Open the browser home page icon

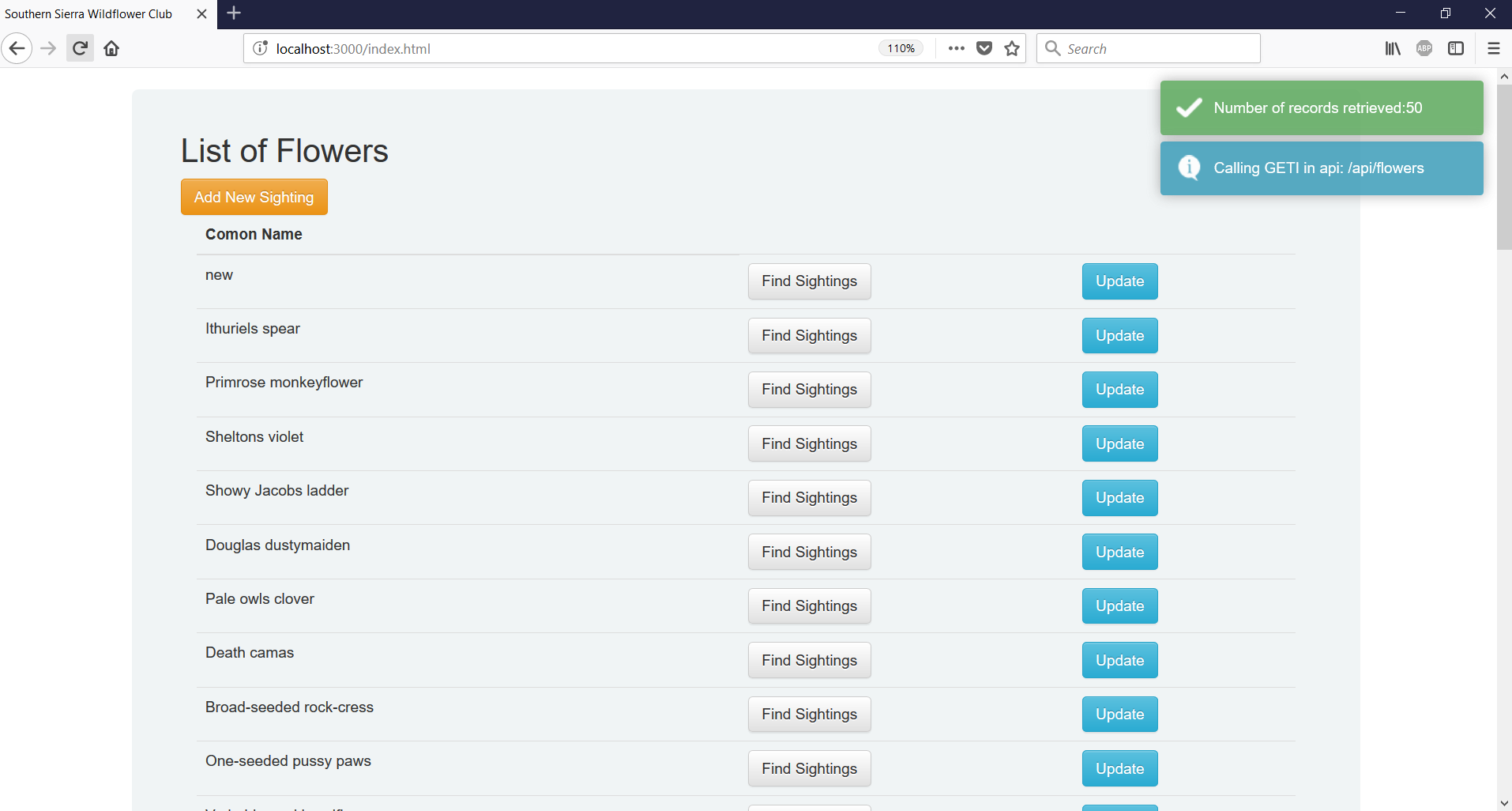(x=111, y=48)
